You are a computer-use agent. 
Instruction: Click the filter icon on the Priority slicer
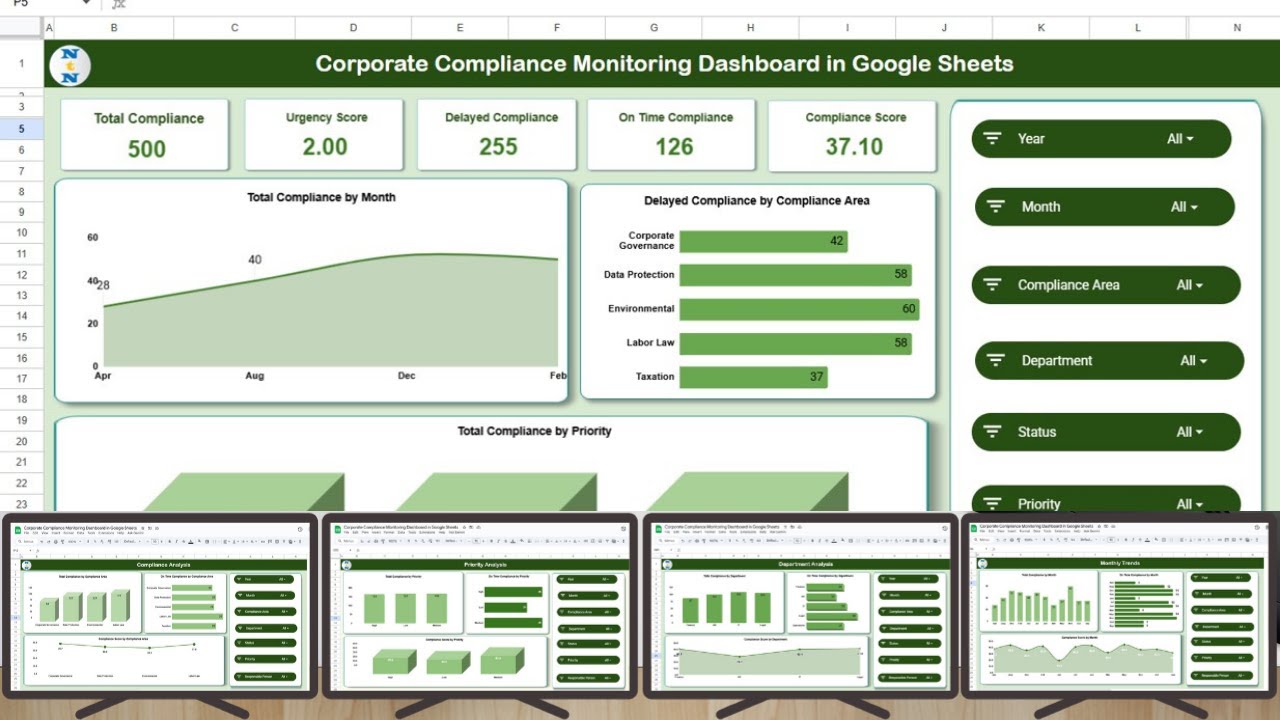tap(992, 504)
